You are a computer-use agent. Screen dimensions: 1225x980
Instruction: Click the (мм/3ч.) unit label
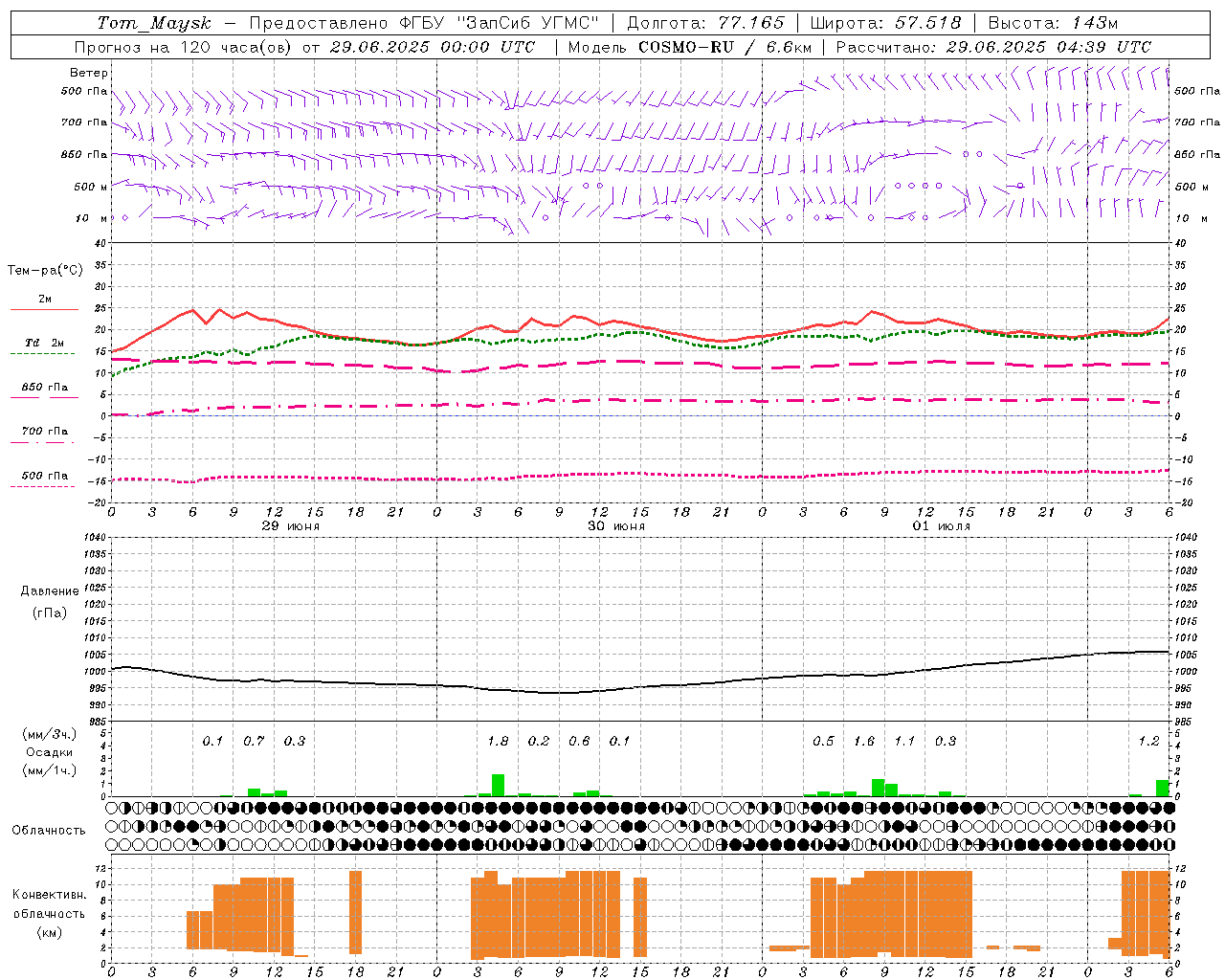(x=49, y=734)
